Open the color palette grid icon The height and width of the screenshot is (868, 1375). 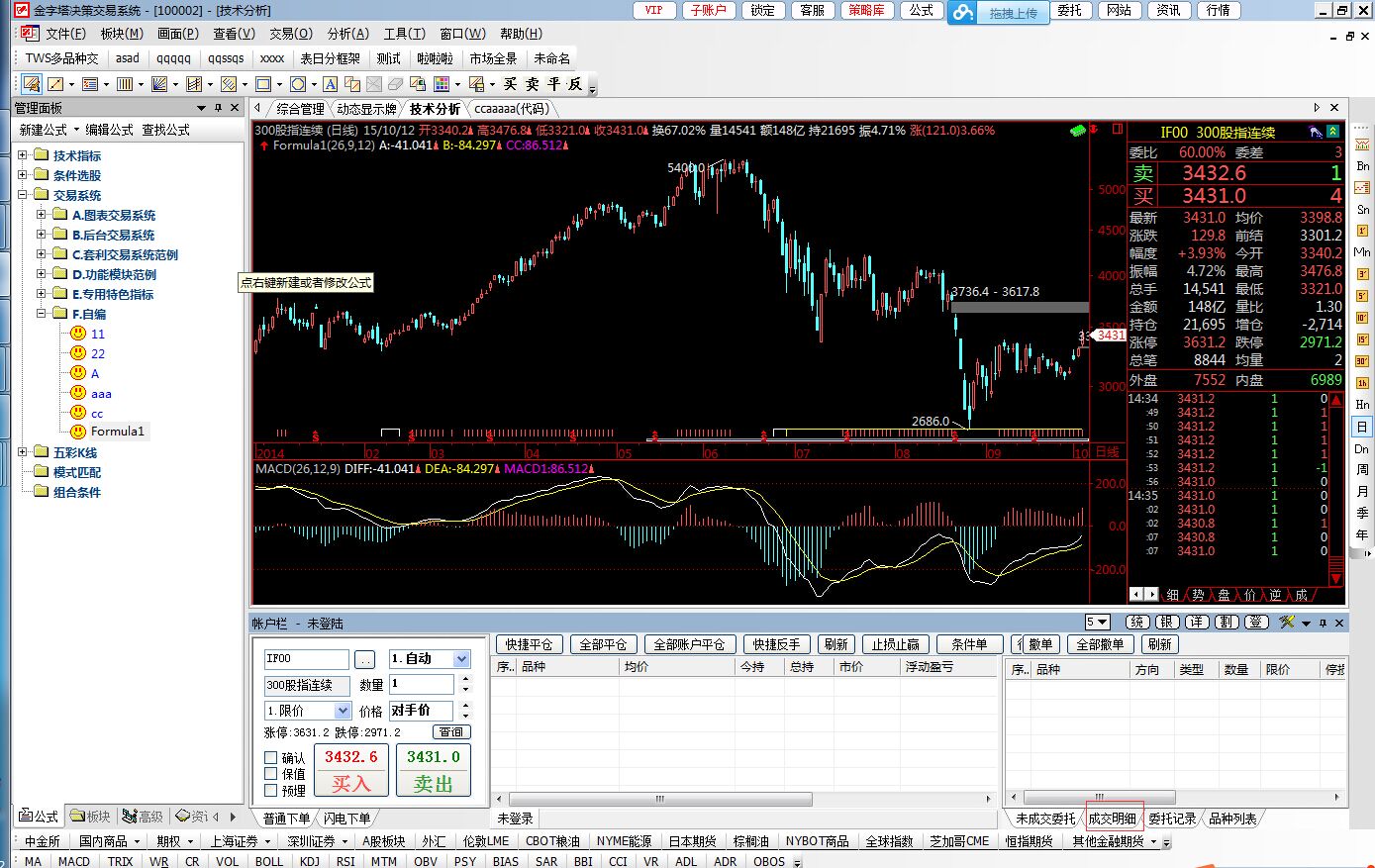click(442, 84)
